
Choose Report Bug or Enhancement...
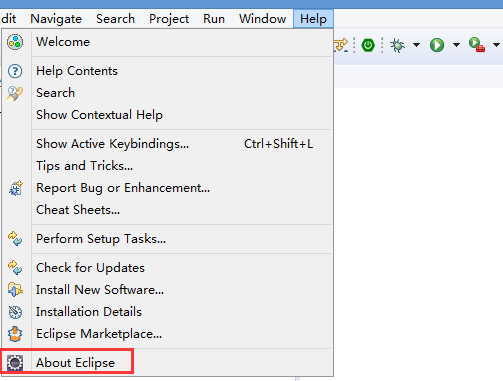[x=167, y=188]
